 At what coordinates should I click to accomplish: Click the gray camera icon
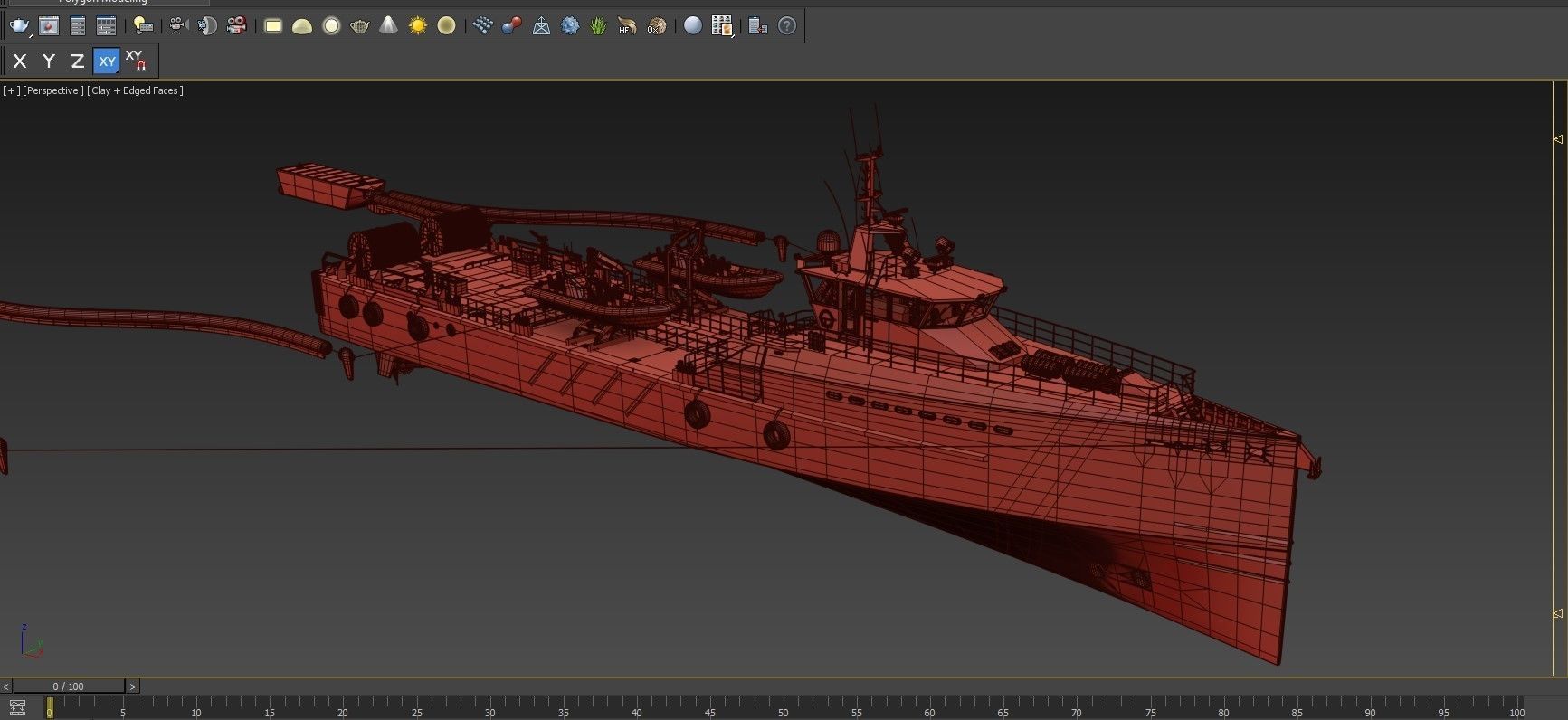pyautogui.click(x=179, y=26)
